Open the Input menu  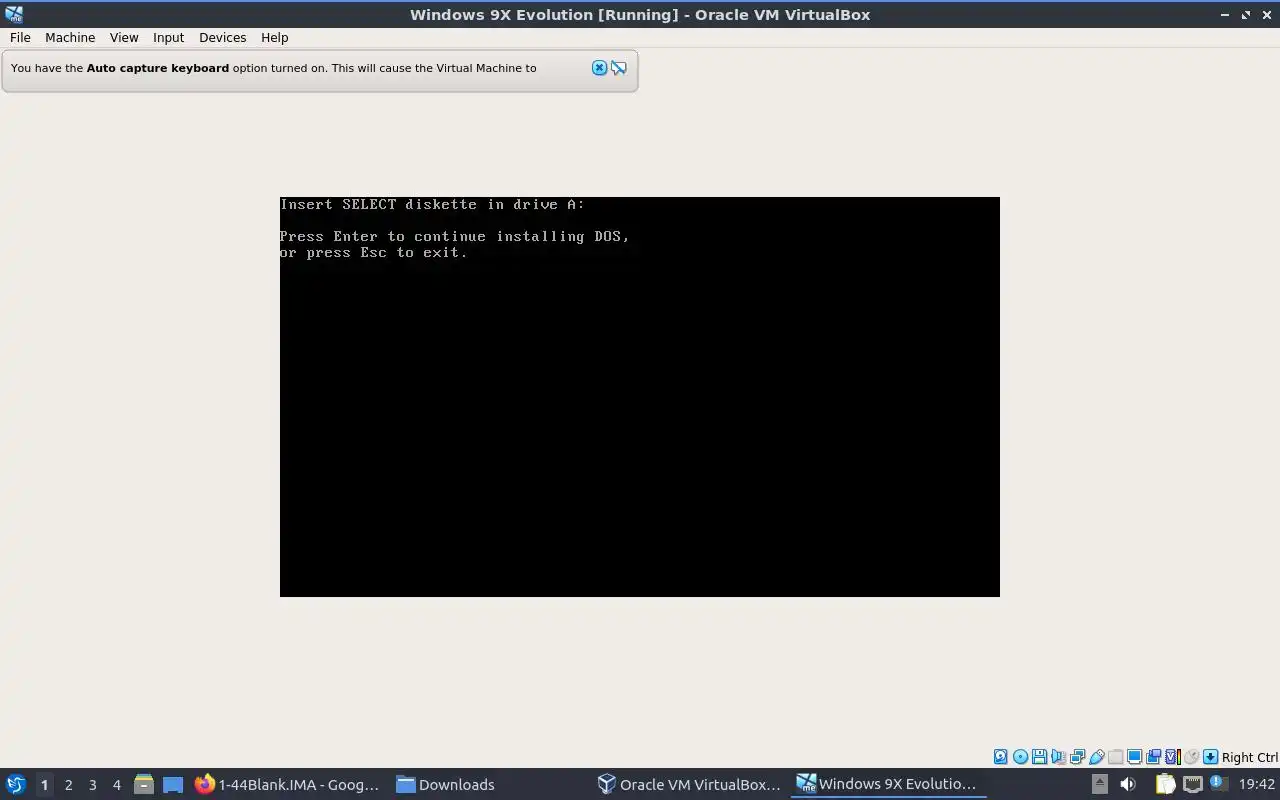(168, 37)
